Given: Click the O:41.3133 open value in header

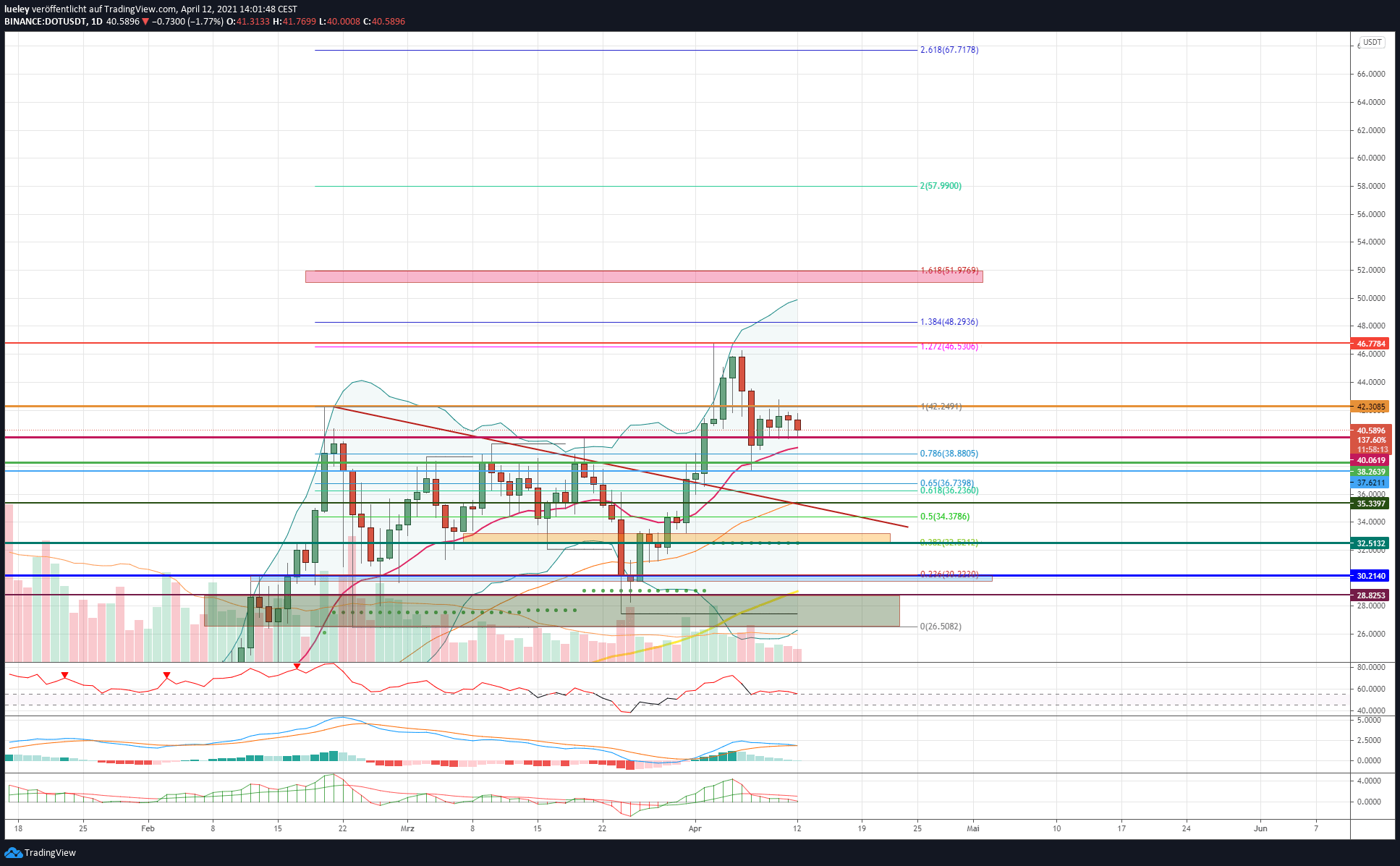Looking at the screenshot, I should click(x=248, y=22).
